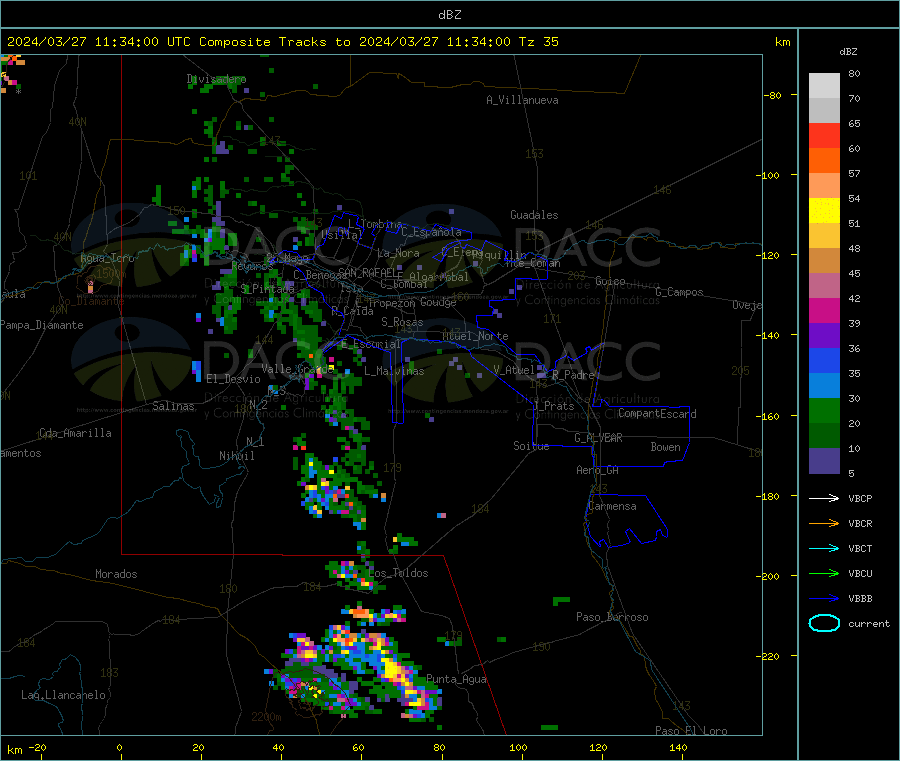Pick the bright green 20-30 dBZ swatch
Image resolution: width=900 pixels, height=761 pixels.
[x=824, y=411]
